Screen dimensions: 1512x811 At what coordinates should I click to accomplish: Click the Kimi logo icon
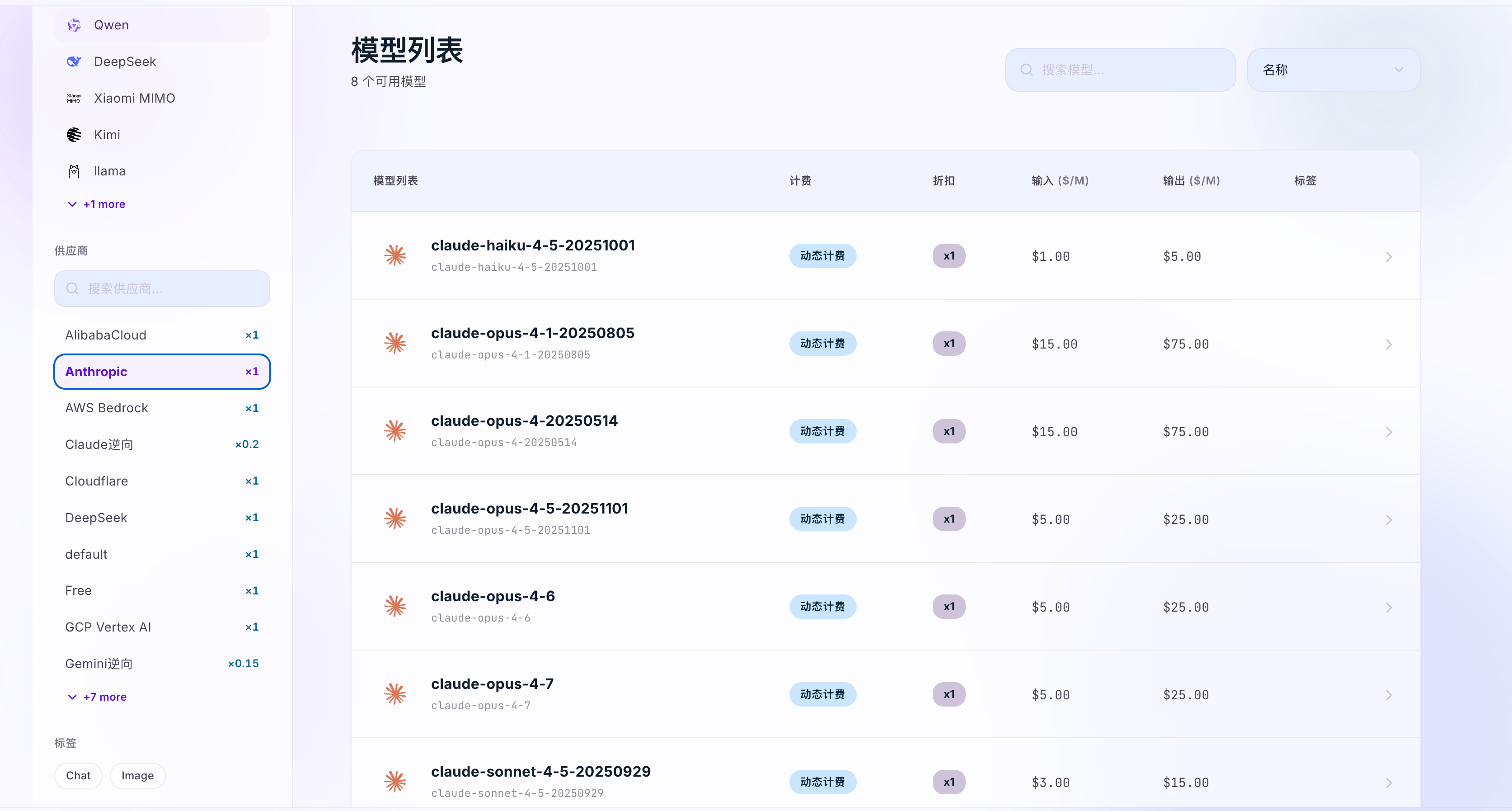point(74,134)
